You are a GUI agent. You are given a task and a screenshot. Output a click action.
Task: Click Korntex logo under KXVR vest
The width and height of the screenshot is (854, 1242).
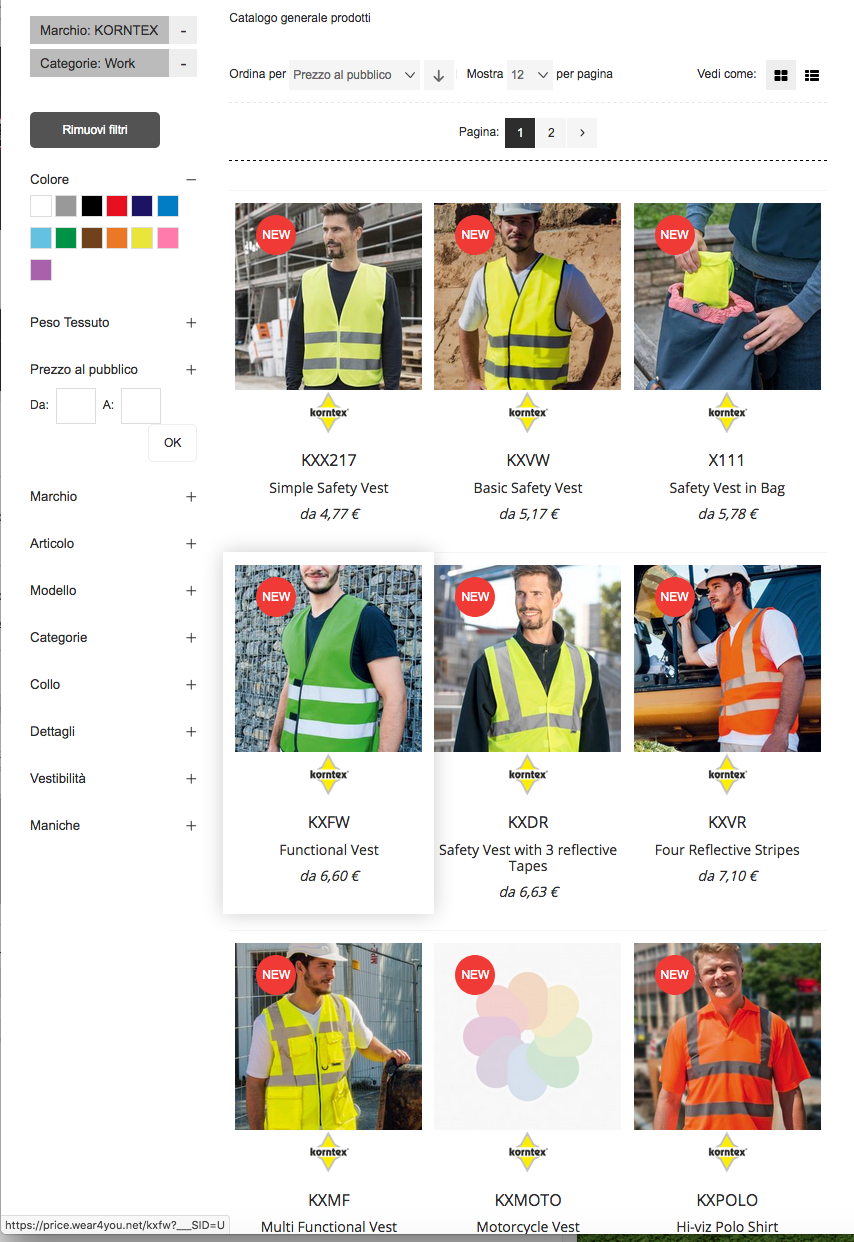[x=727, y=774]
